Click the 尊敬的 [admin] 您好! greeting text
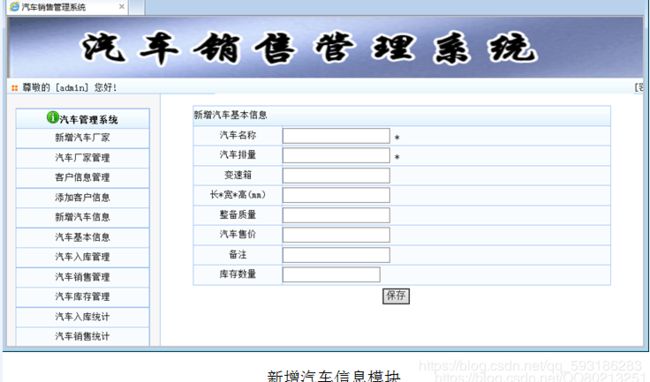This screenshot has height=382, width=650. (69, 87)
